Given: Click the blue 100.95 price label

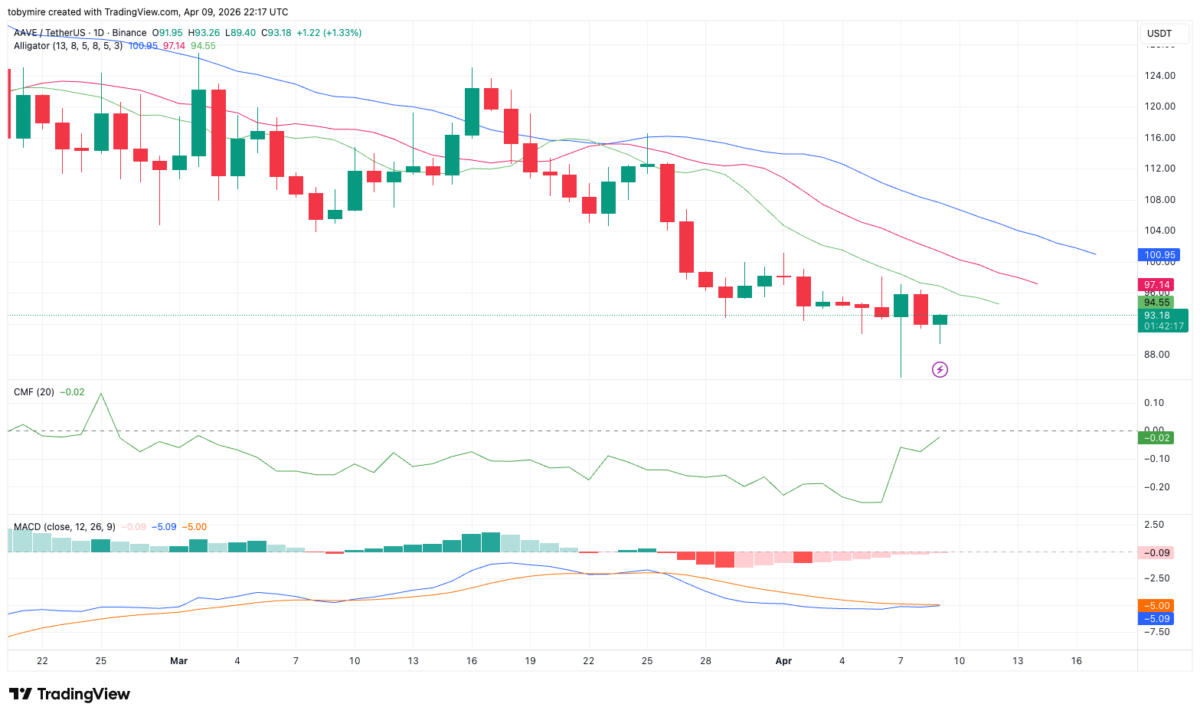Looking at the screenshot, I should click(1158, 255).
